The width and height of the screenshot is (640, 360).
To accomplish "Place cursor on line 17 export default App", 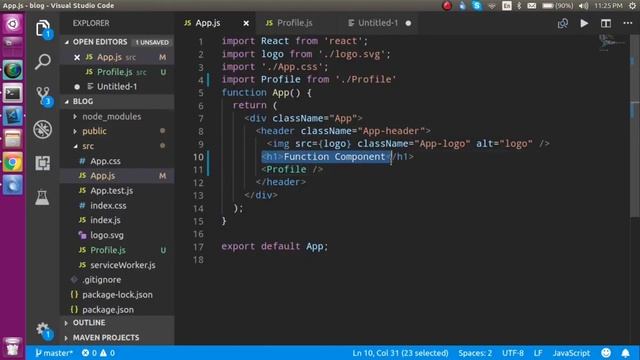I will tap(274, 247).
